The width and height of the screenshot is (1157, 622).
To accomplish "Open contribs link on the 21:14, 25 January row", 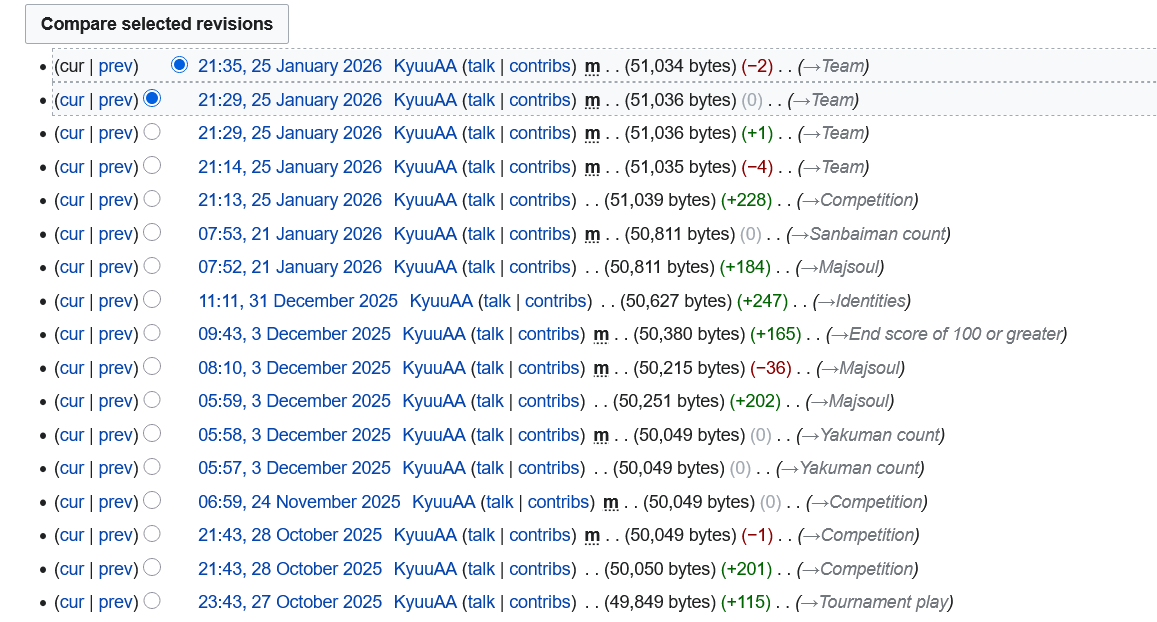I will (540, 167).
